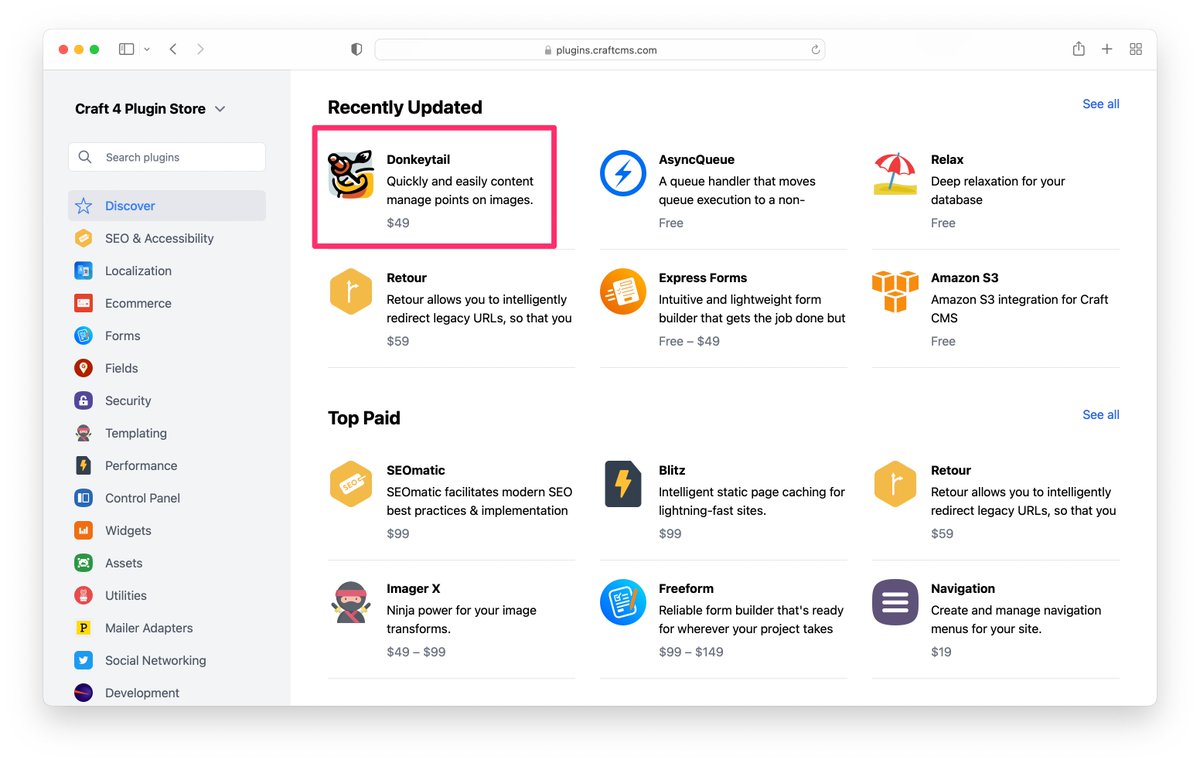Click the AsyncQueue lightning bolt icon
The height and width of the screenshot is (763, 1200).
point(623,174)
